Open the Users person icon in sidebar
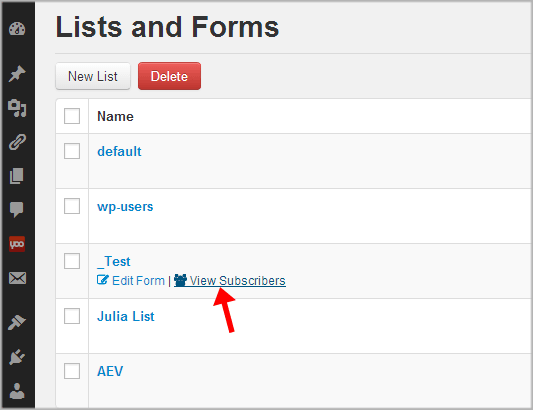The image size is (533, 410). tap(17, 391)
